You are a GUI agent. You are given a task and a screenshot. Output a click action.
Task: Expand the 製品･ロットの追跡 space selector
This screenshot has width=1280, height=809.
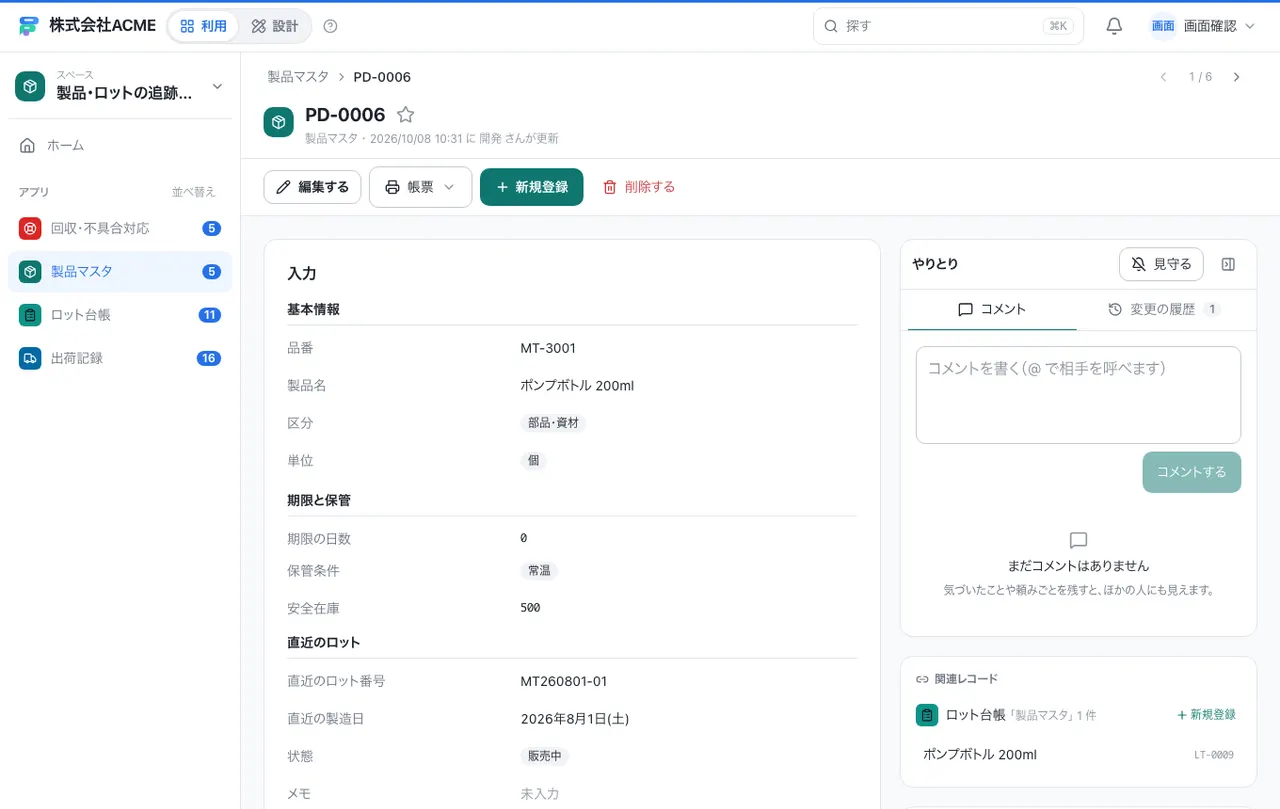pyautogui.click(x=120, y=87)
